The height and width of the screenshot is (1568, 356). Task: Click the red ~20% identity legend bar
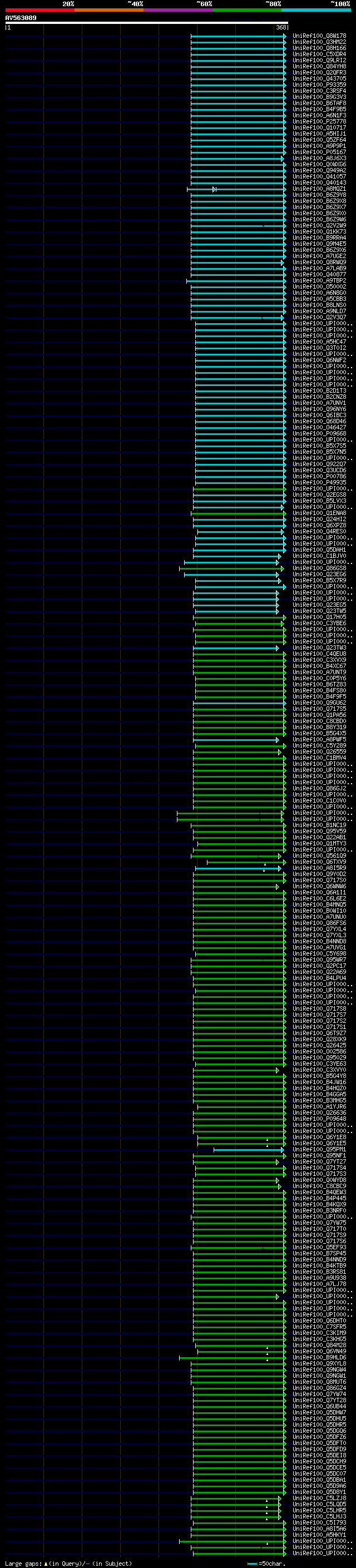[39, 10]
